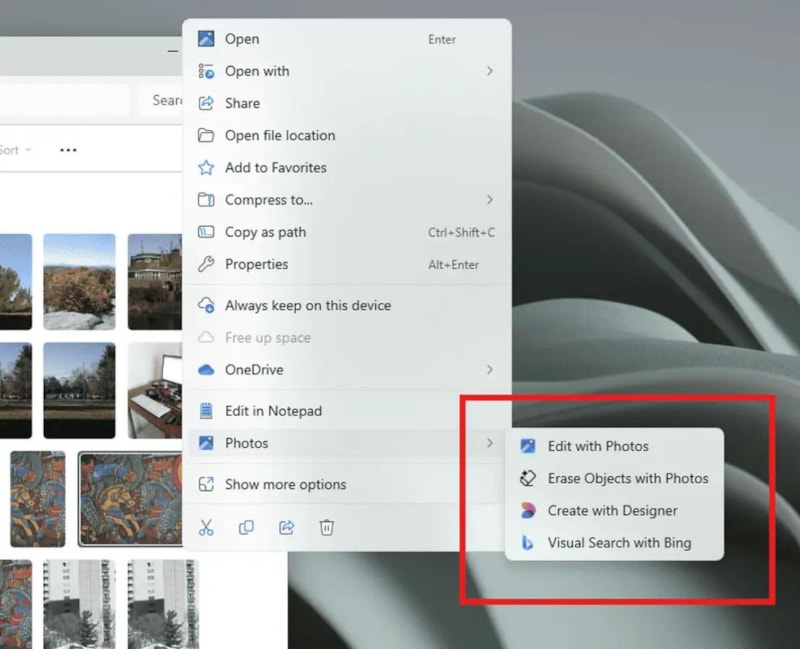Open the Sort dropdown
Viewport: 800px width, 649px height.
pos(14,150)
